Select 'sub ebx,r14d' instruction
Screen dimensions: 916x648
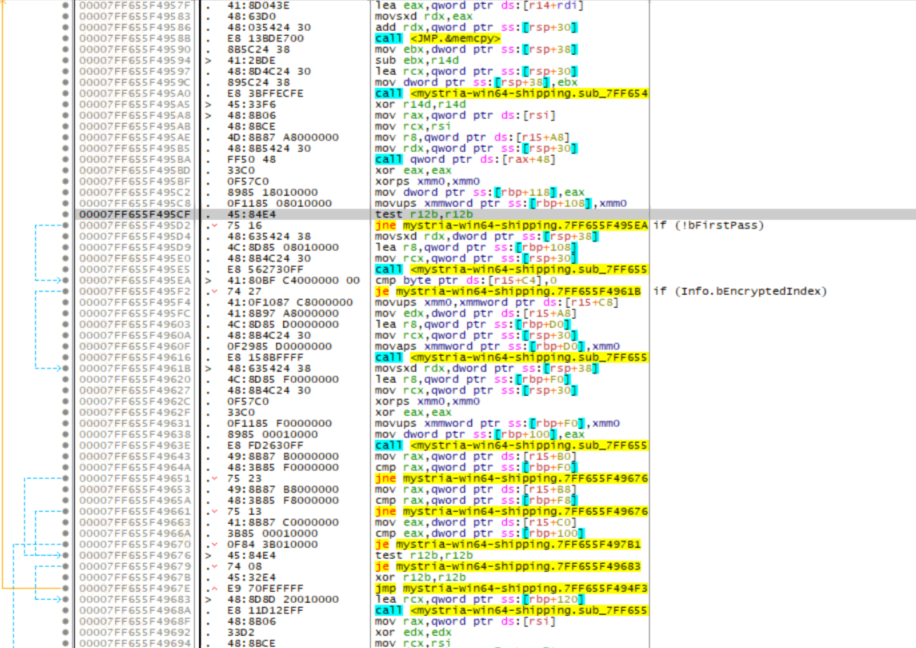[417, 61]
